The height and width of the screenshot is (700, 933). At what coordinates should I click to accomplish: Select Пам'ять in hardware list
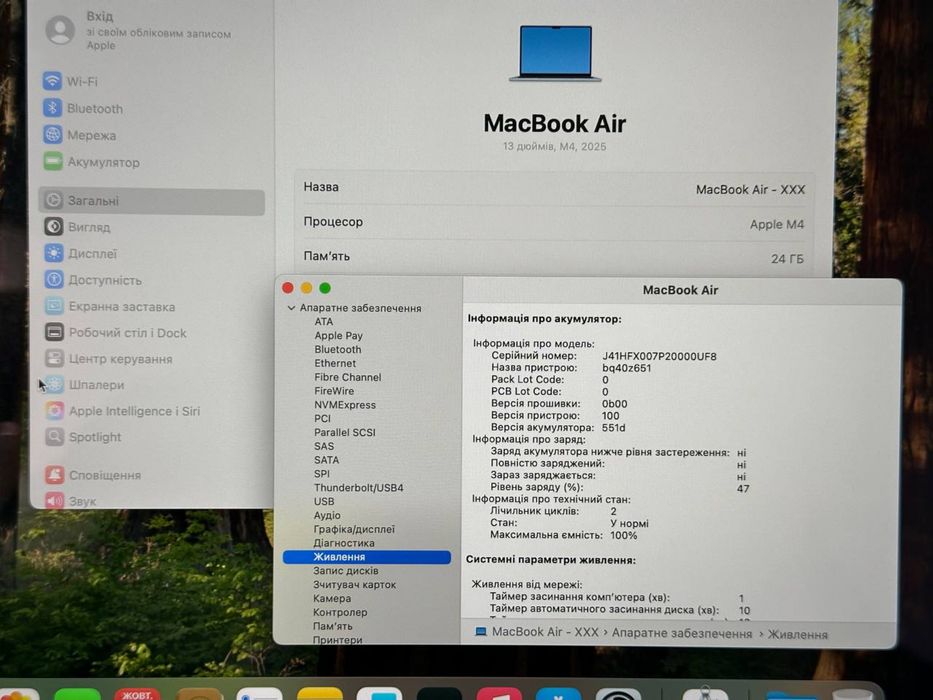click(x=333, y=626)
